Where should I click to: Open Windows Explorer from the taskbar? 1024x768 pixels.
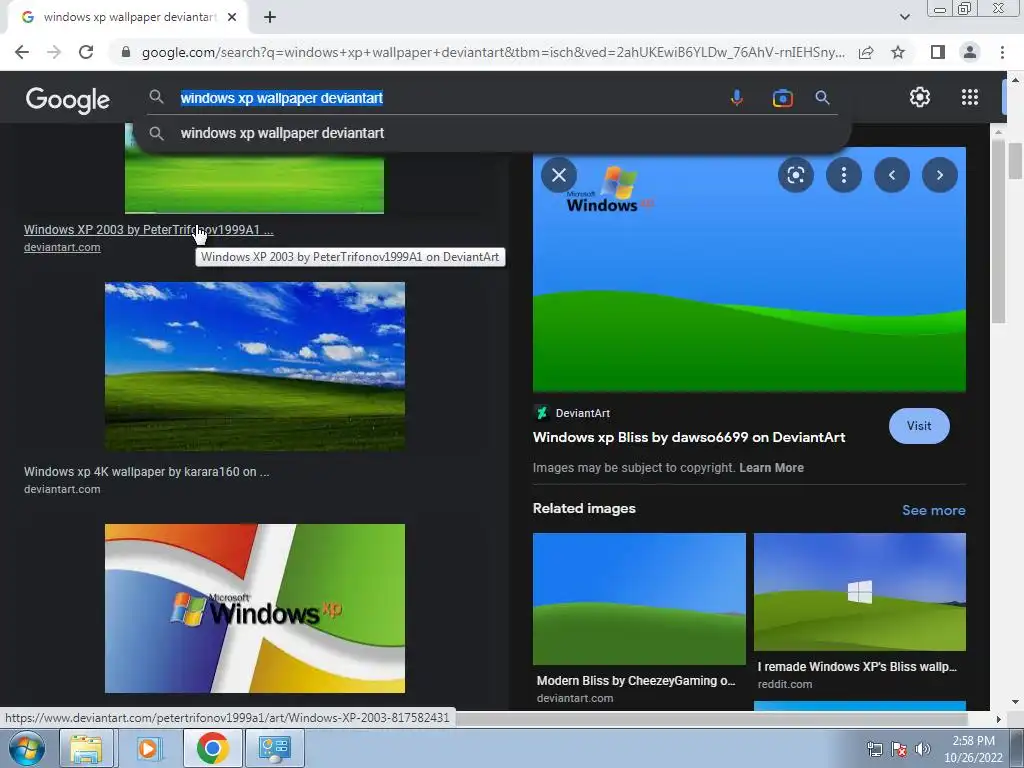pos(86,748)
